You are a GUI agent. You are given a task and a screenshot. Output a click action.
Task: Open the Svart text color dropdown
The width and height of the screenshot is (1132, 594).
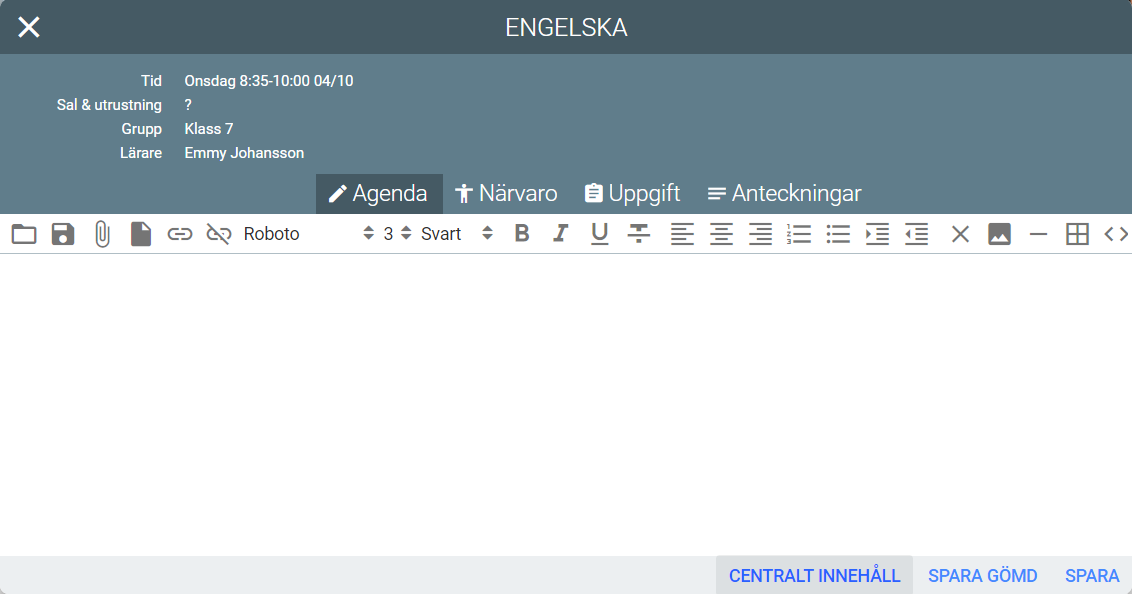pyautogui.click(x=457, y=234)
